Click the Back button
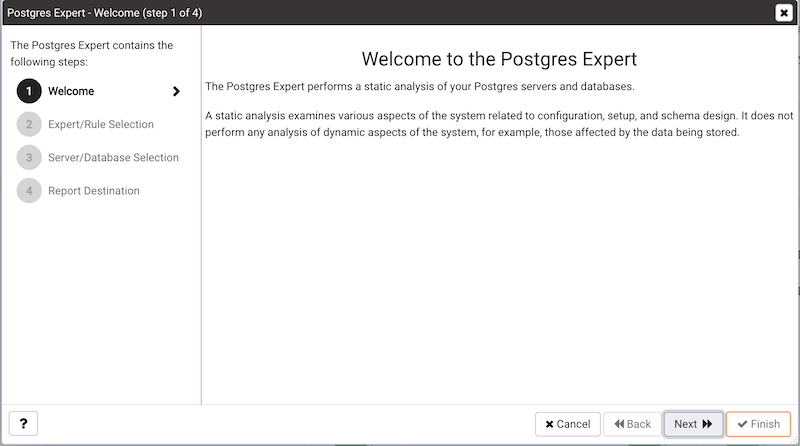This screenshot has height=446, width=800. tap(632, 424)
